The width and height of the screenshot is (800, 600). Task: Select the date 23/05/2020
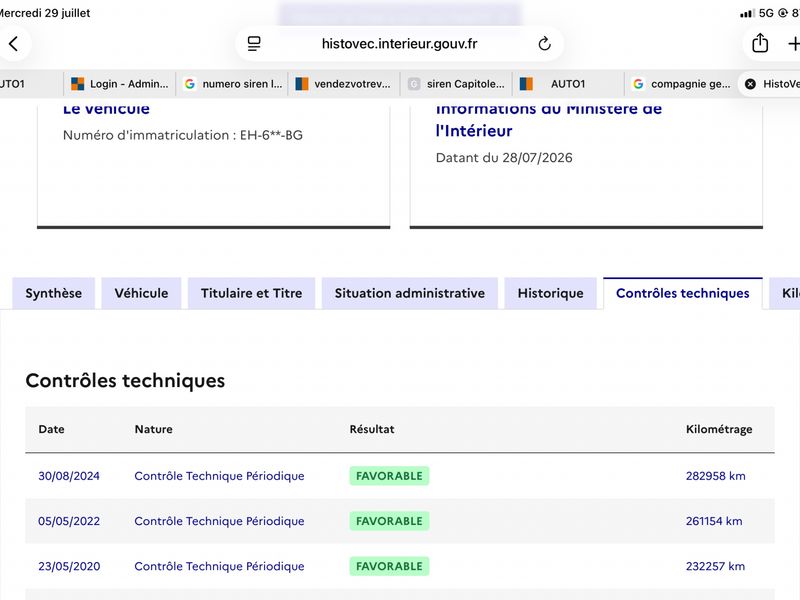(x=69, y=566)
